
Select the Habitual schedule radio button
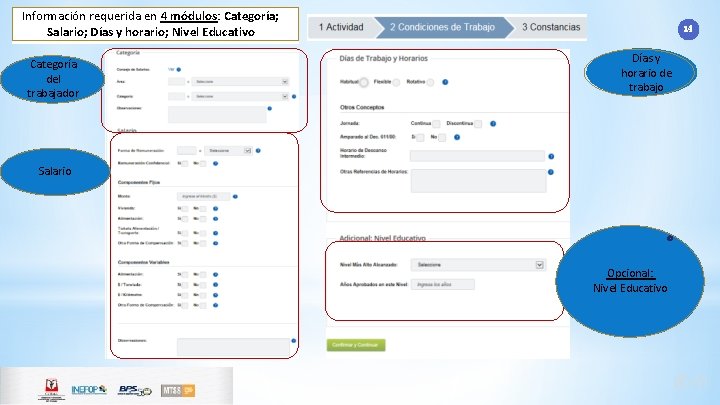[364, 82]
